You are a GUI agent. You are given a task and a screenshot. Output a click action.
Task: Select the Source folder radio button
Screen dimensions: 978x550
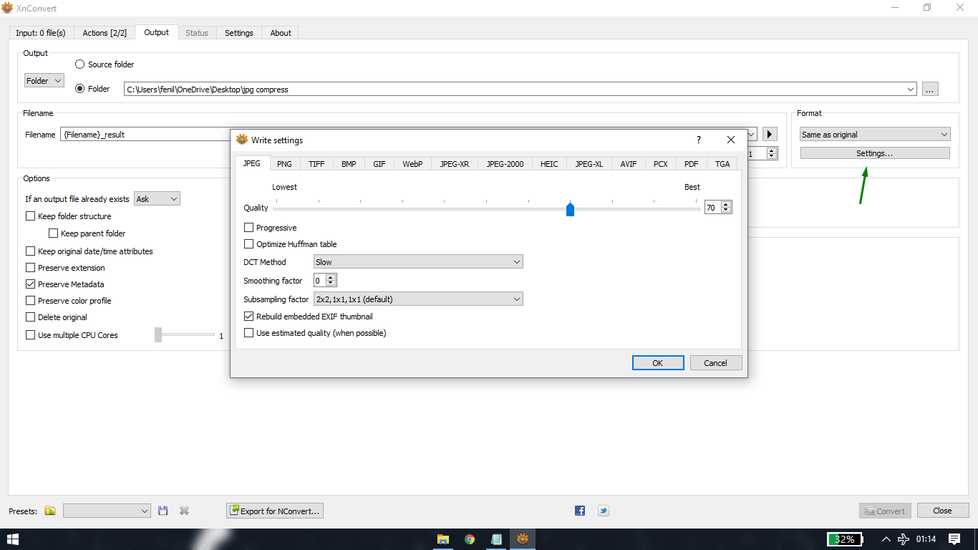80,64
